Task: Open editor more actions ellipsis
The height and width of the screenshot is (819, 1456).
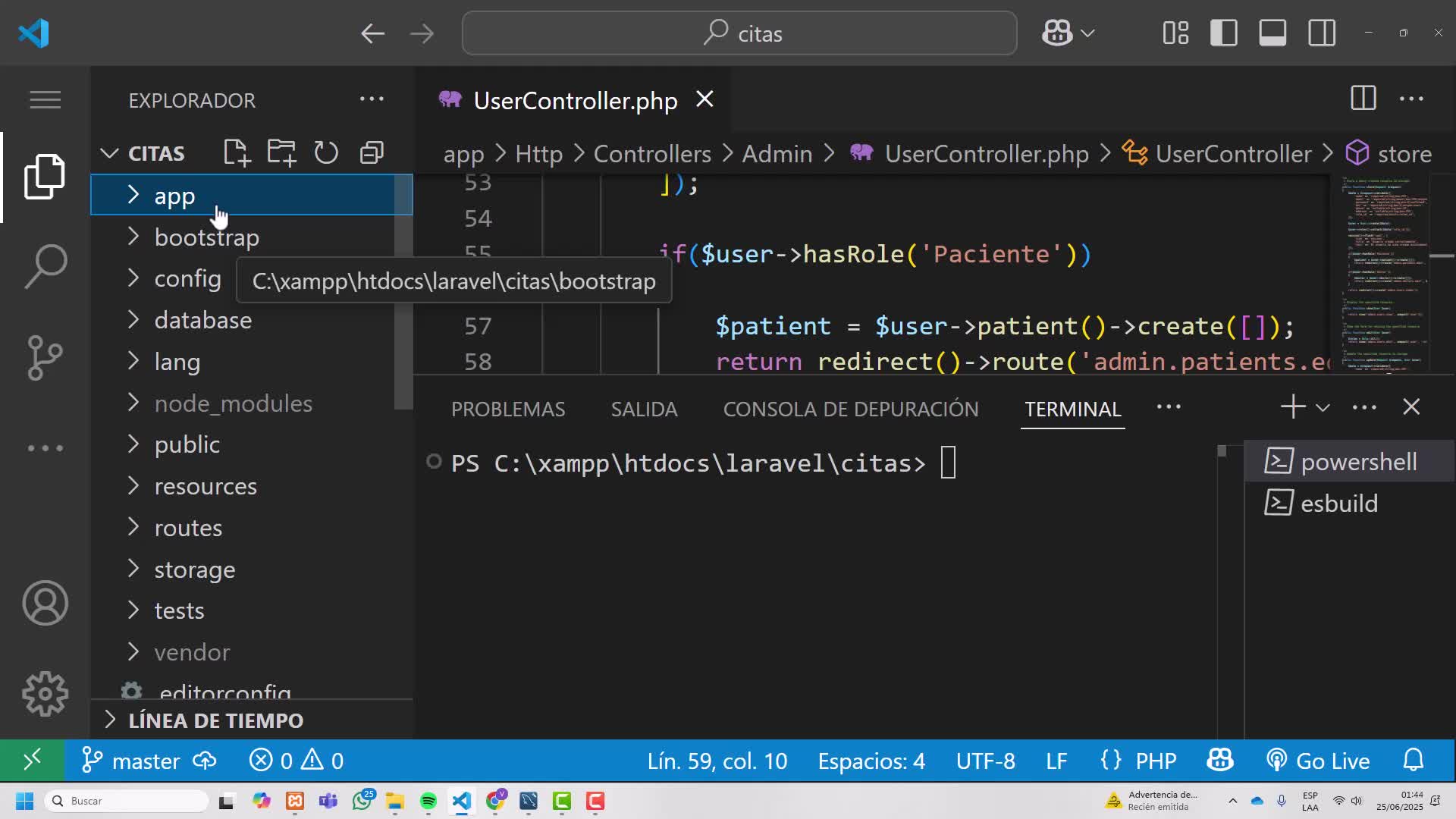Action: 1411,99
